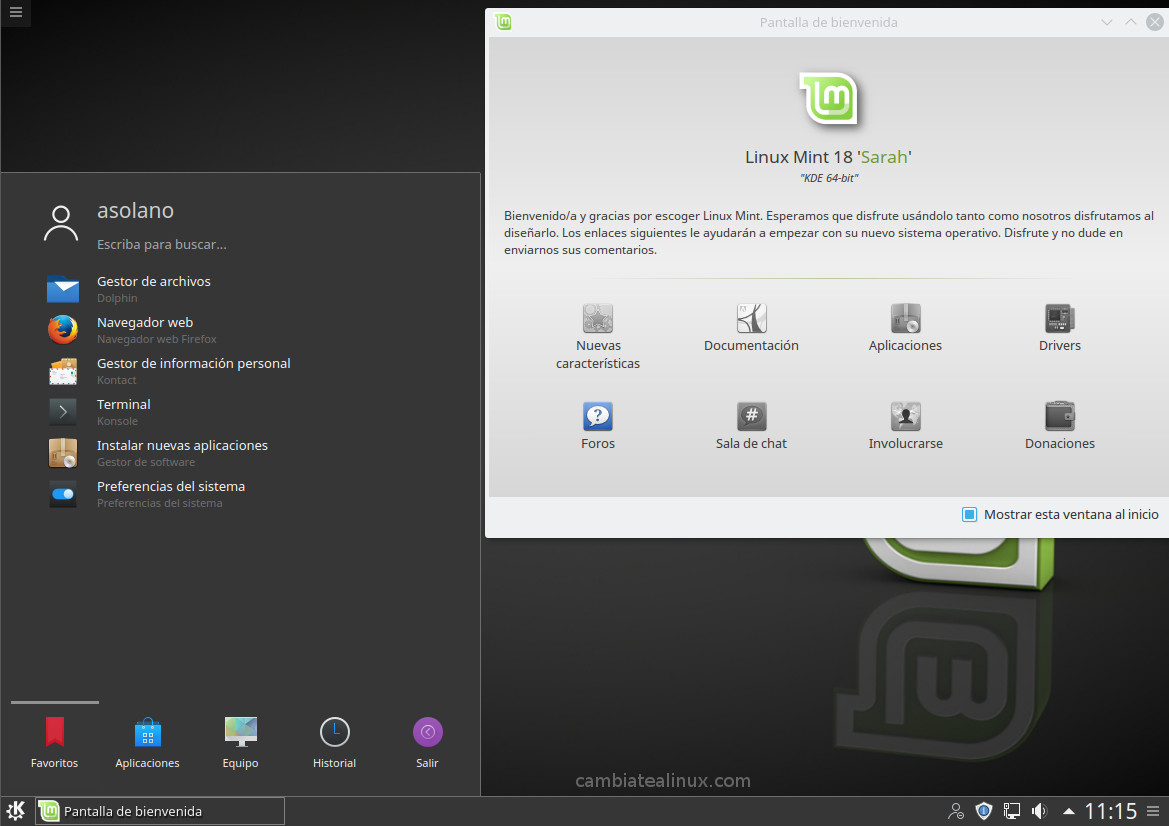The image size is (1169, 826).
Task: Open the Involucrarse icon
Action: (x=906, y=416)
